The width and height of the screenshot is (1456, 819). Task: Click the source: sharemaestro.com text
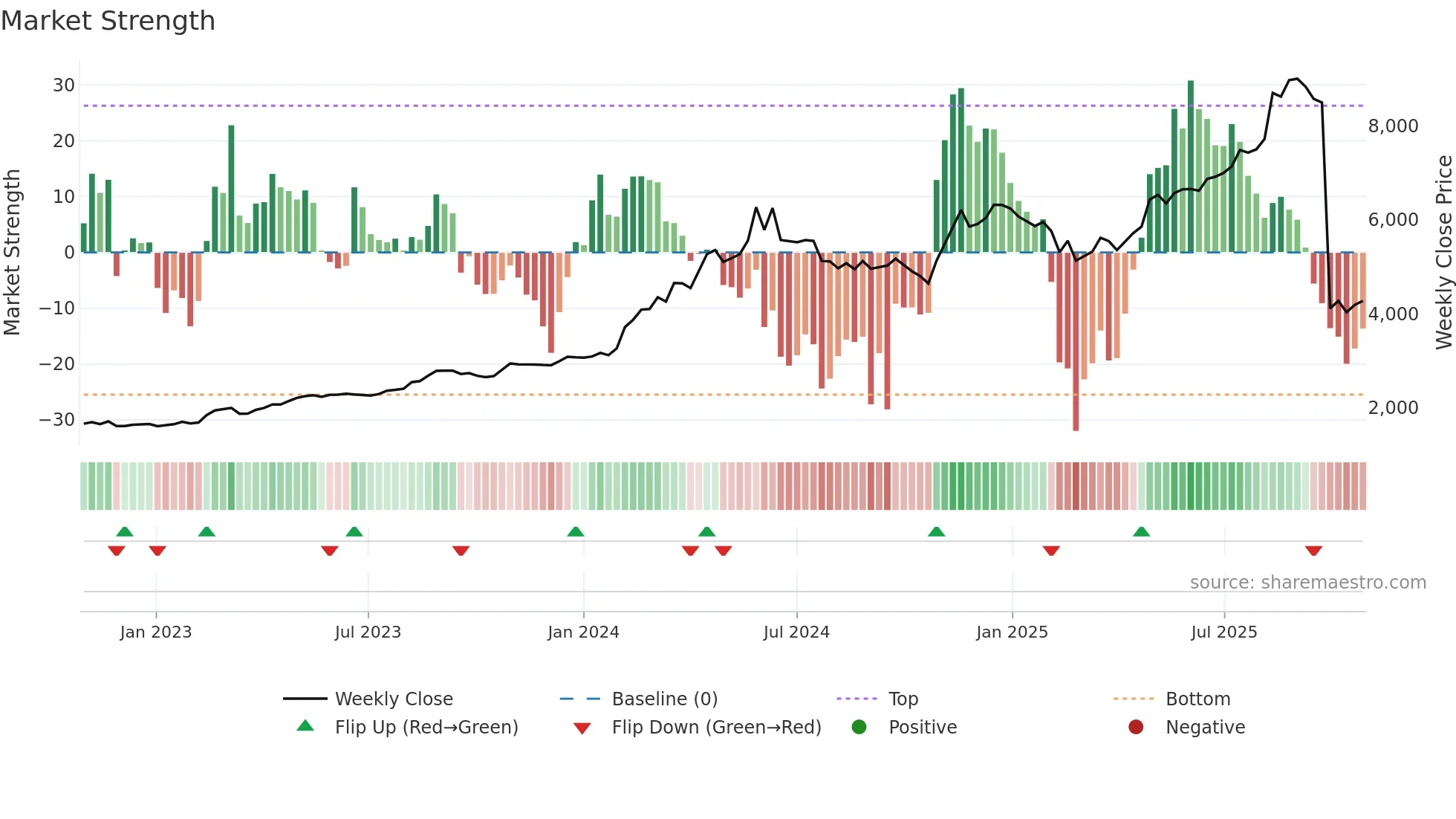coord(1307,582)
